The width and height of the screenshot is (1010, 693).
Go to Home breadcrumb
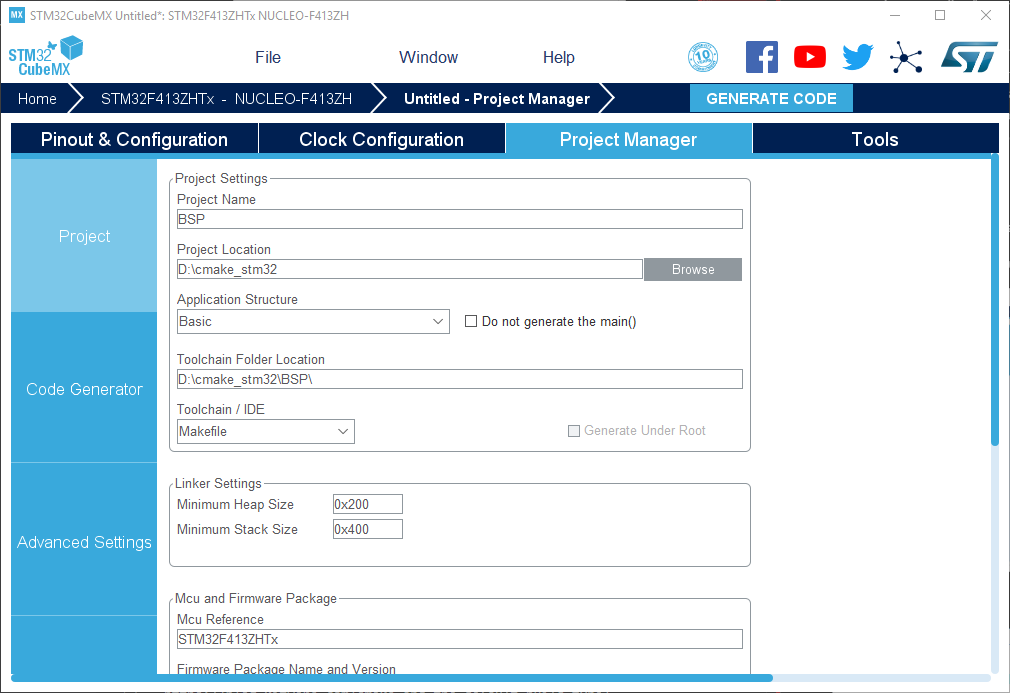point(37,99)
